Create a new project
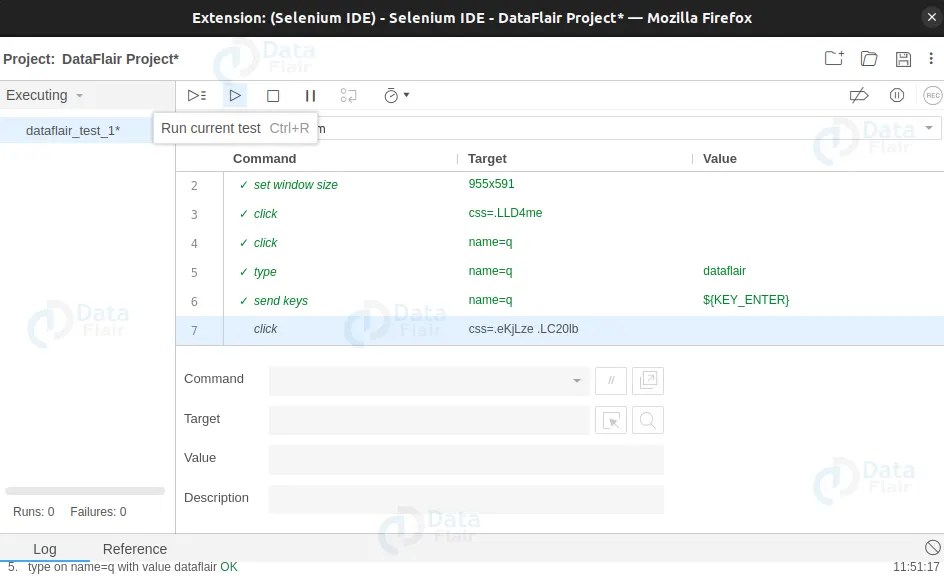 click(x=834, y=58)
